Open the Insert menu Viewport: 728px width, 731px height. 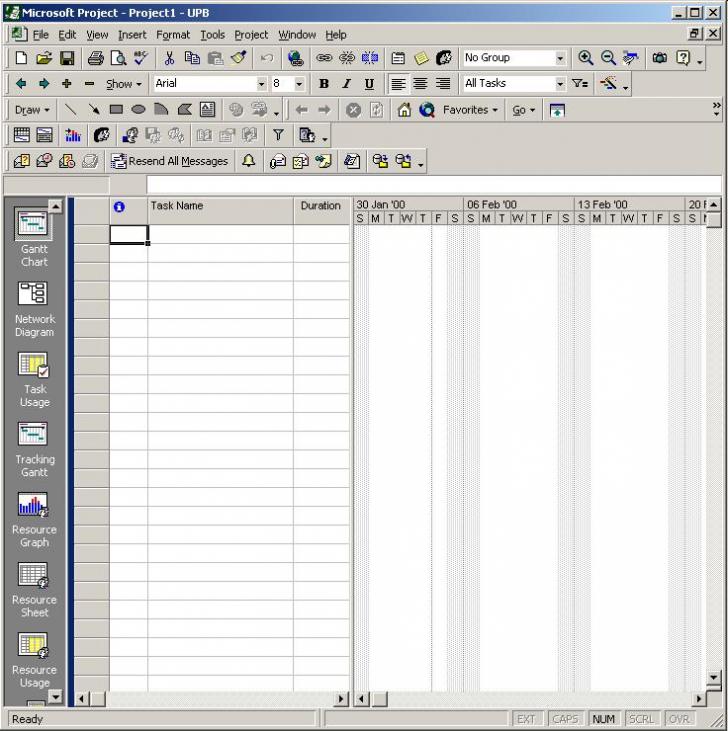tap(132, 35)
